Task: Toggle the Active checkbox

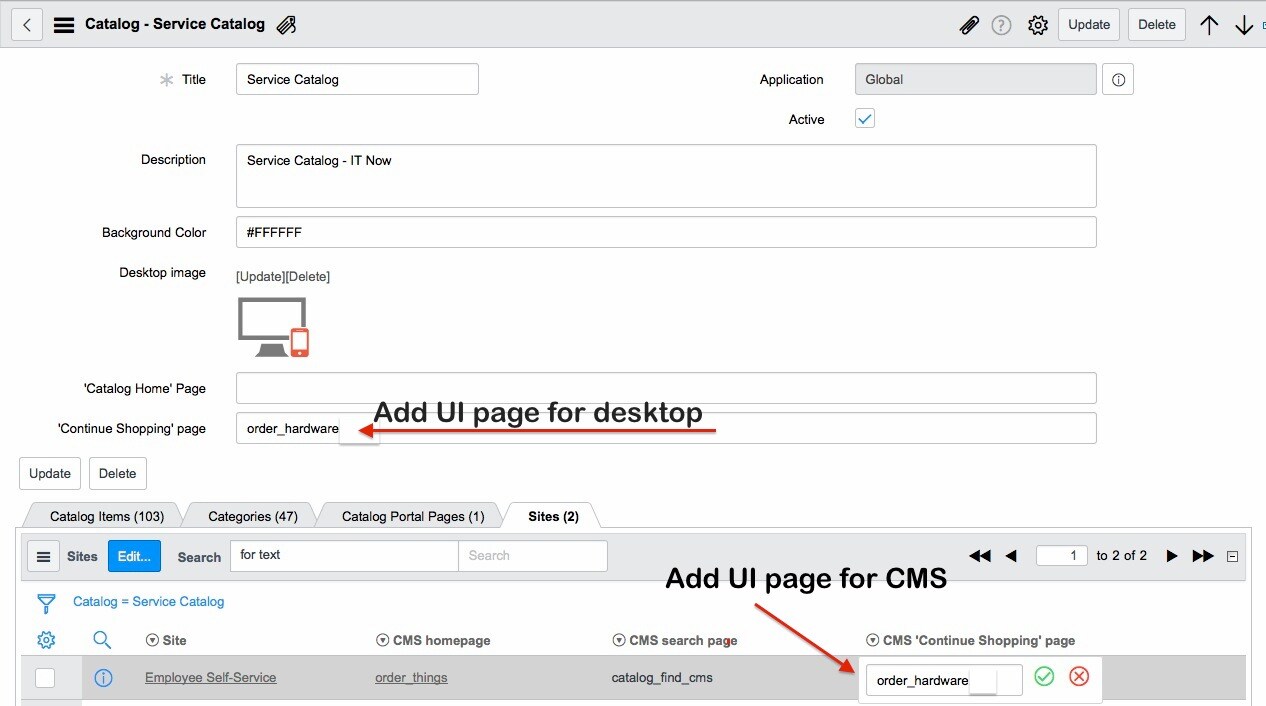Action: click(865, 119)
